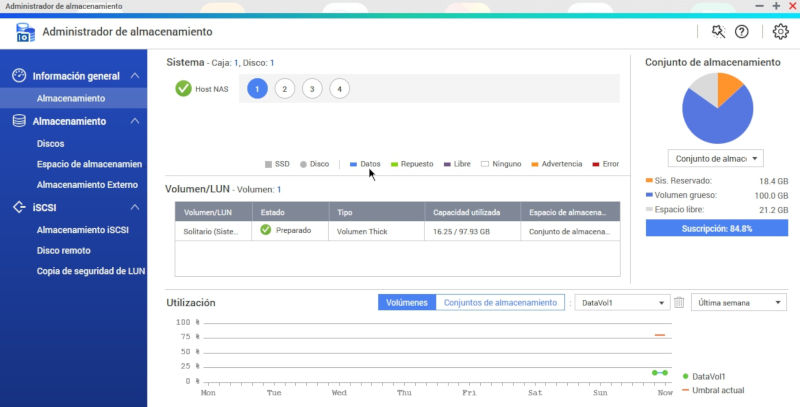Open the DataVol1 volume dropdown
Screen dimensions: 800x407
click(624, 302)
